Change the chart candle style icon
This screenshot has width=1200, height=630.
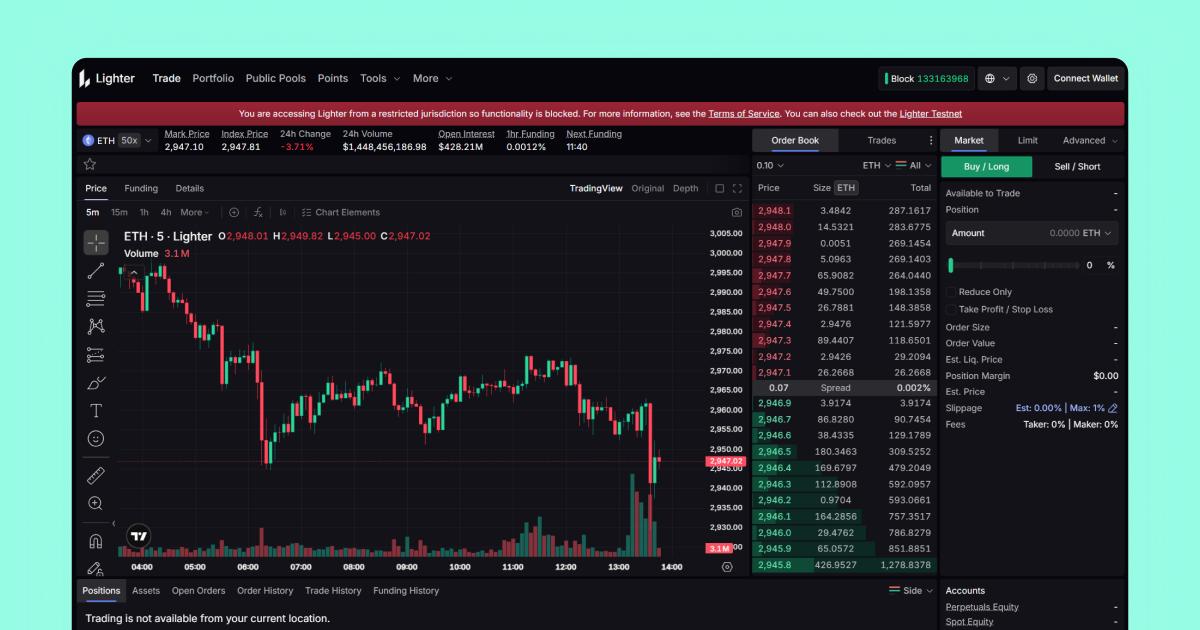(x=283, y=212)
